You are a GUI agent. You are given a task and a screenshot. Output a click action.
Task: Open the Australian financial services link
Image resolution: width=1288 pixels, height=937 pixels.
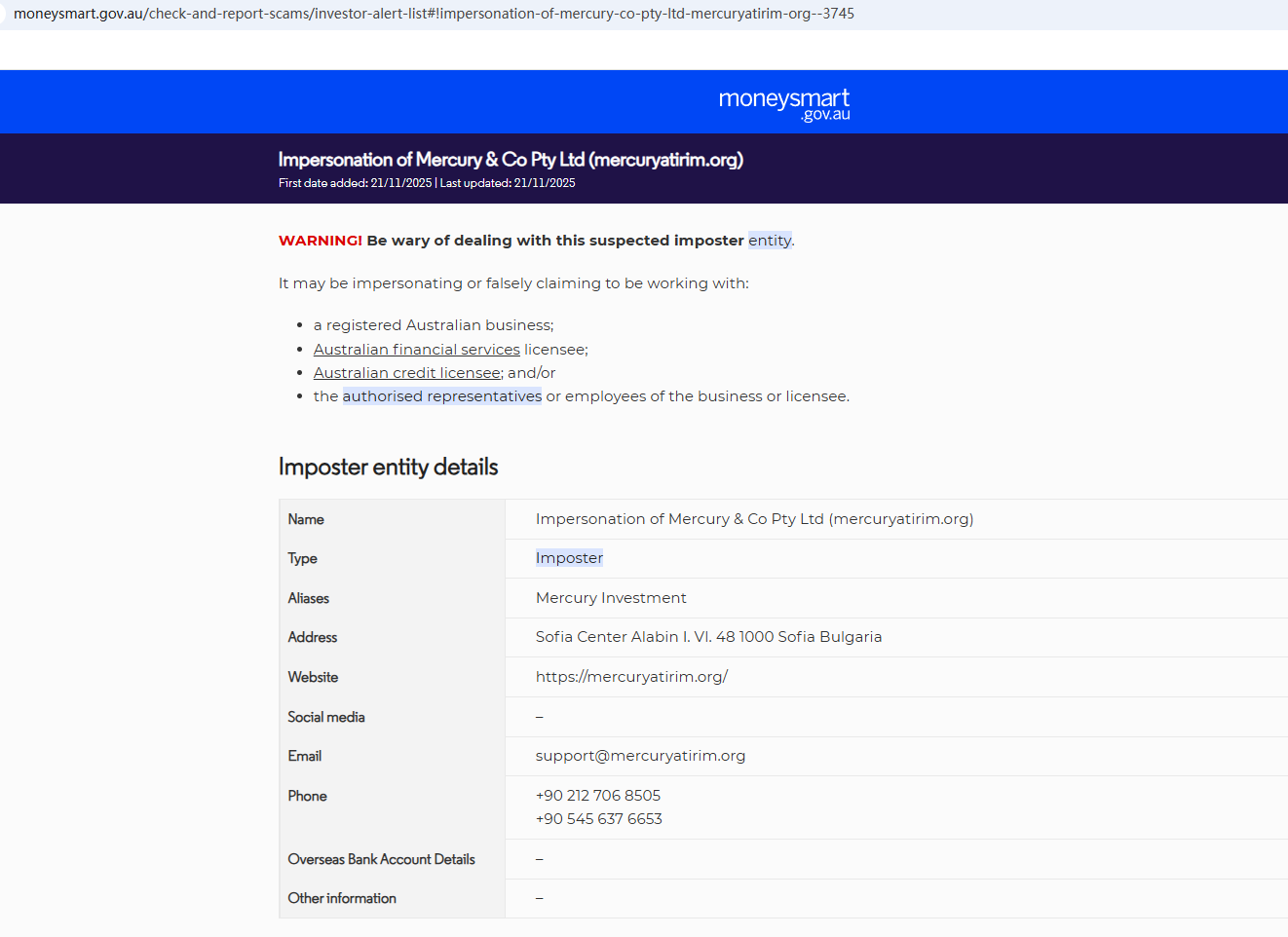[x=417, y=350]
